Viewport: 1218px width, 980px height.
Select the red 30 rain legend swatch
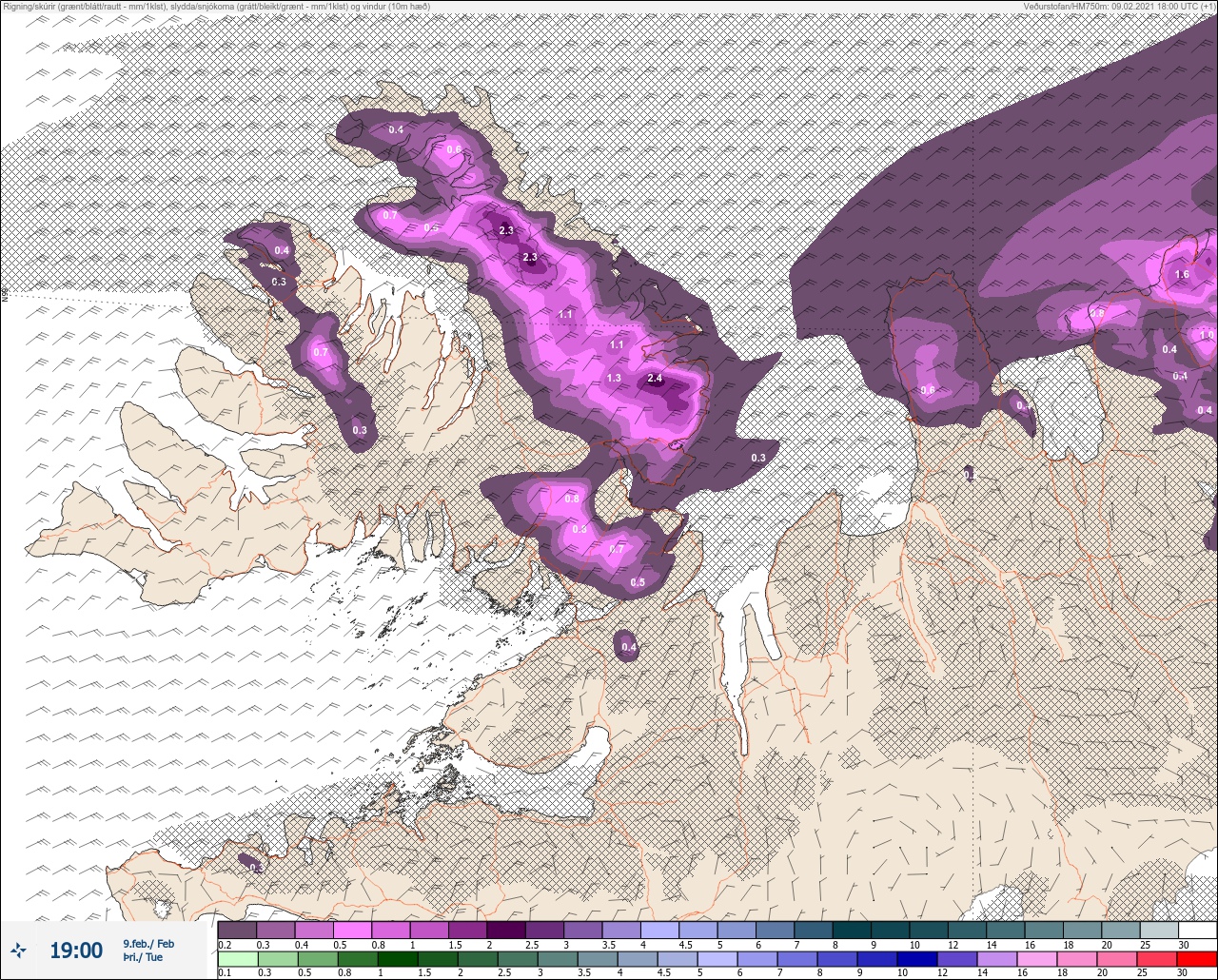pos(1197,958)
